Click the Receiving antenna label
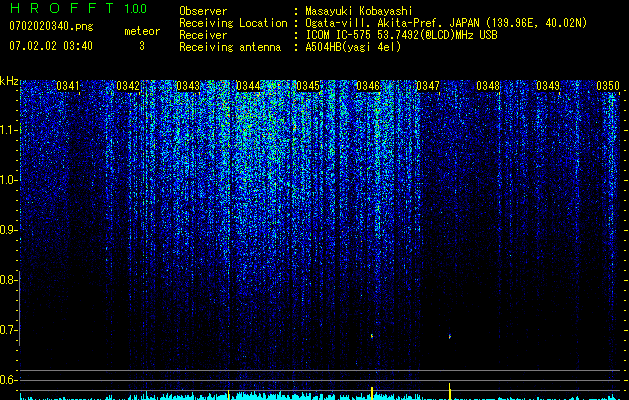 point(230,47)
